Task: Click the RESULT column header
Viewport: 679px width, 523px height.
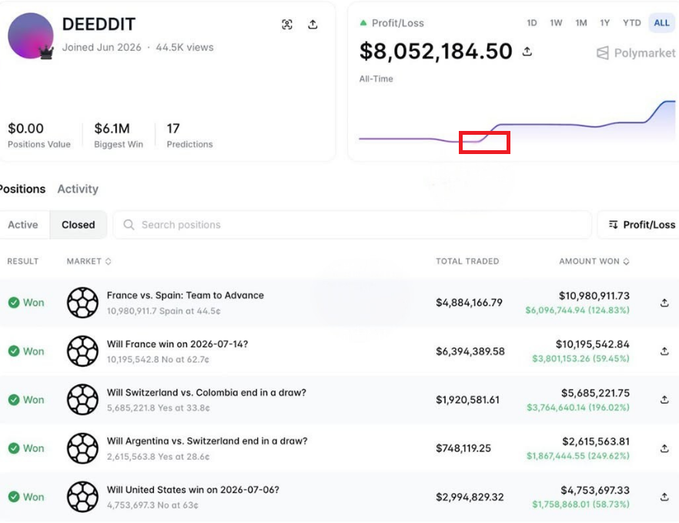Action: (23, 261)
